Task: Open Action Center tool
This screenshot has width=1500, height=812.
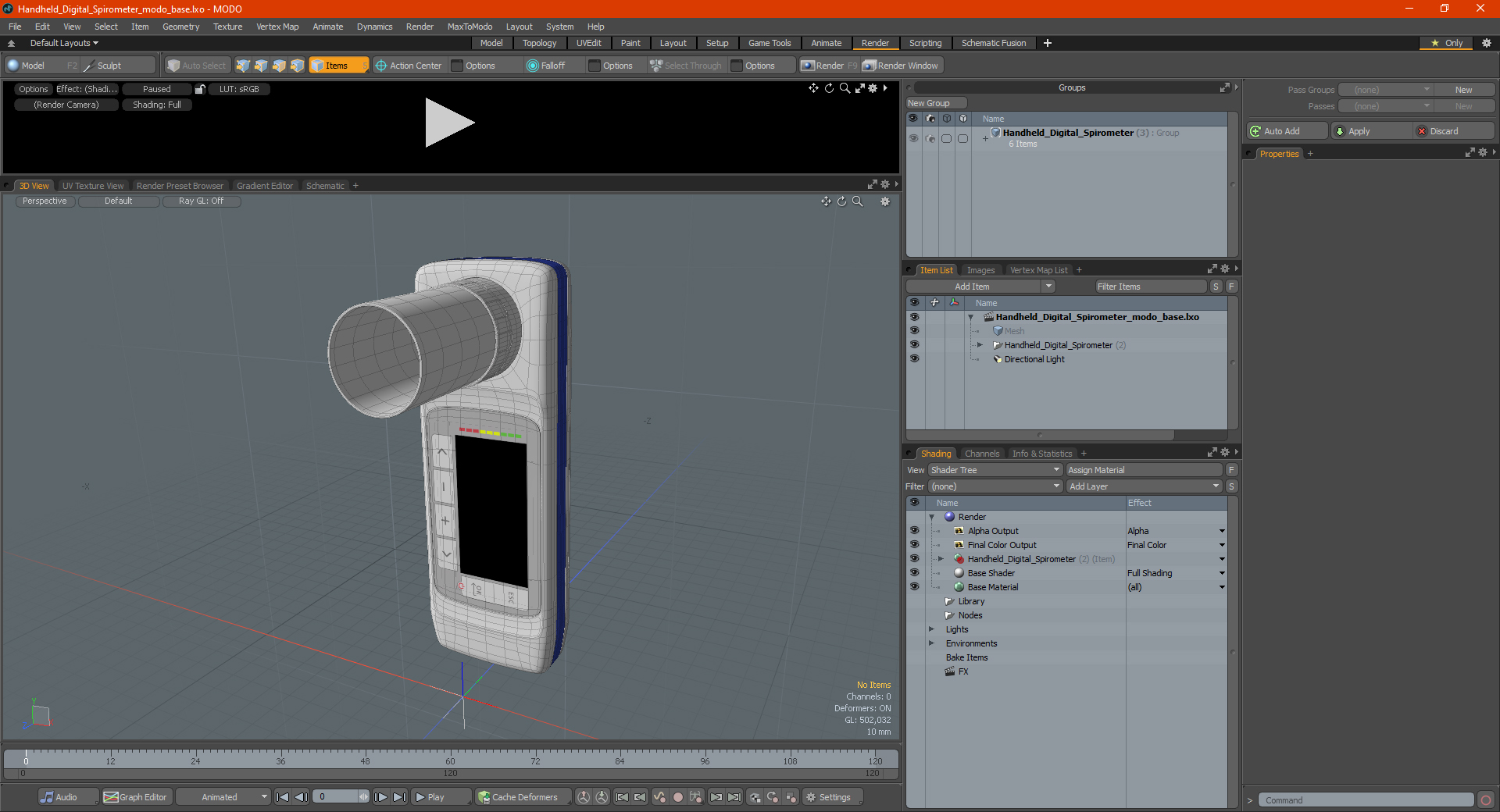Action: (x=409, y=66)
